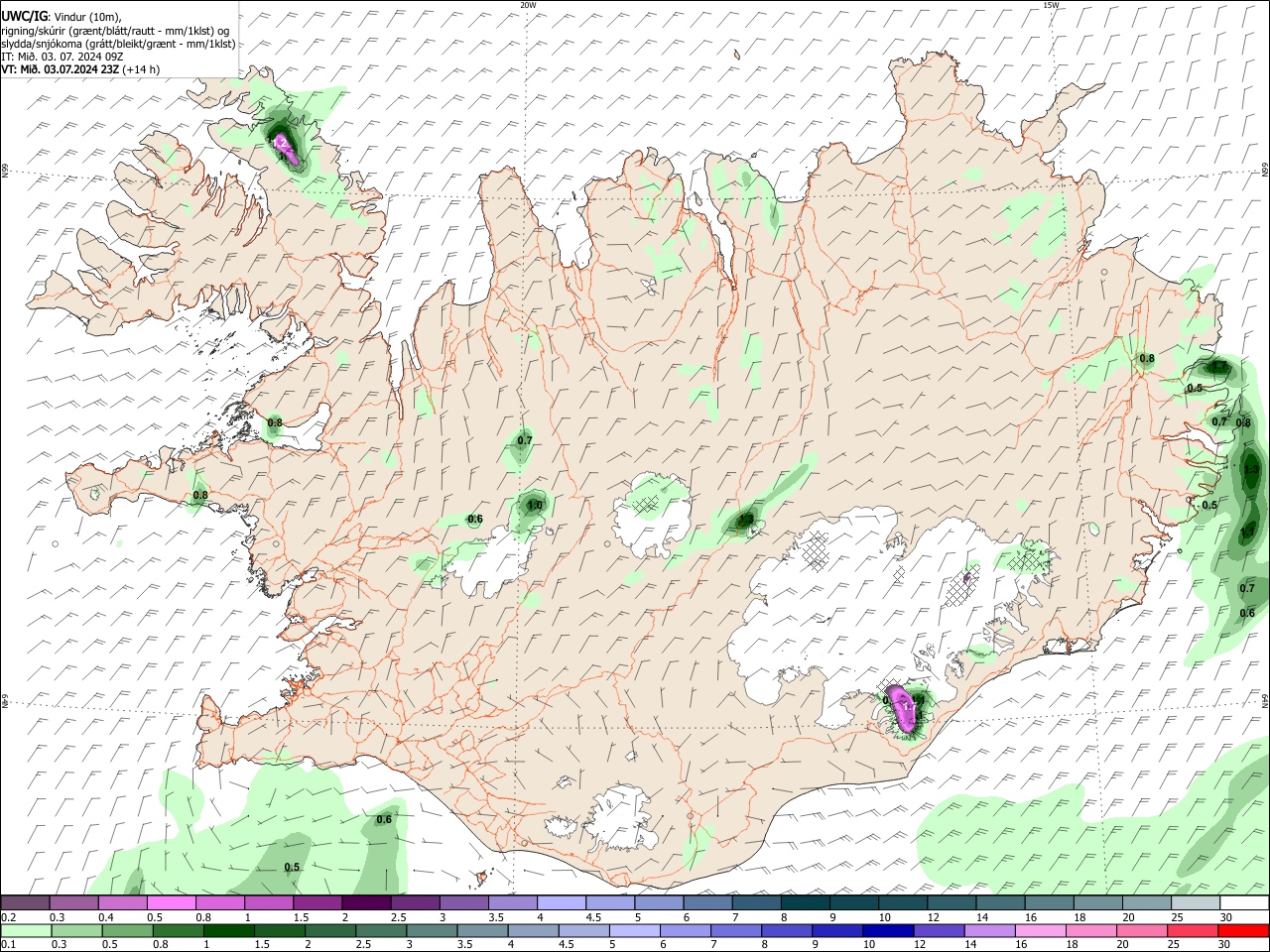The width and height of the screenshot is (1270, 952).
Task: Click the palest green 0.1 swatch in the rain scale
Action: click(x=27, y=930)
